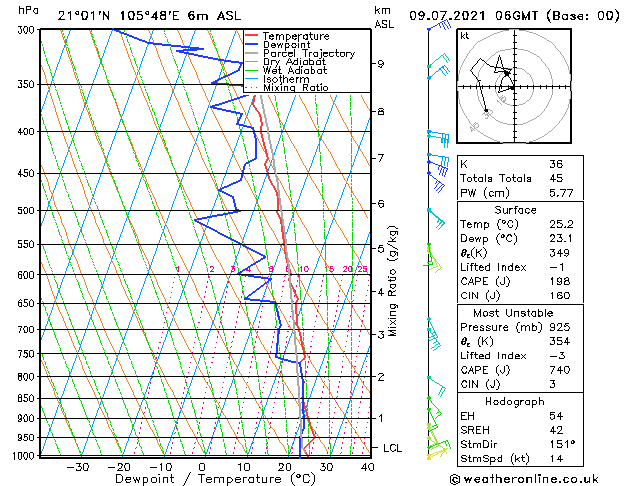Click the red Temperature legend line
The image size is (629, 486).
tap(251, 36)
